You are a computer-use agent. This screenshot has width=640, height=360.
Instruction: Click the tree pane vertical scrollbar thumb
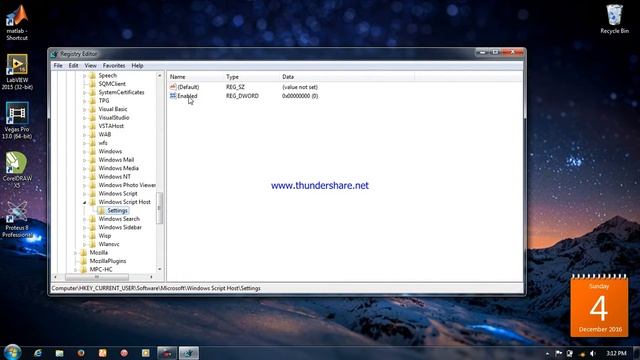(x=160, y=208)
